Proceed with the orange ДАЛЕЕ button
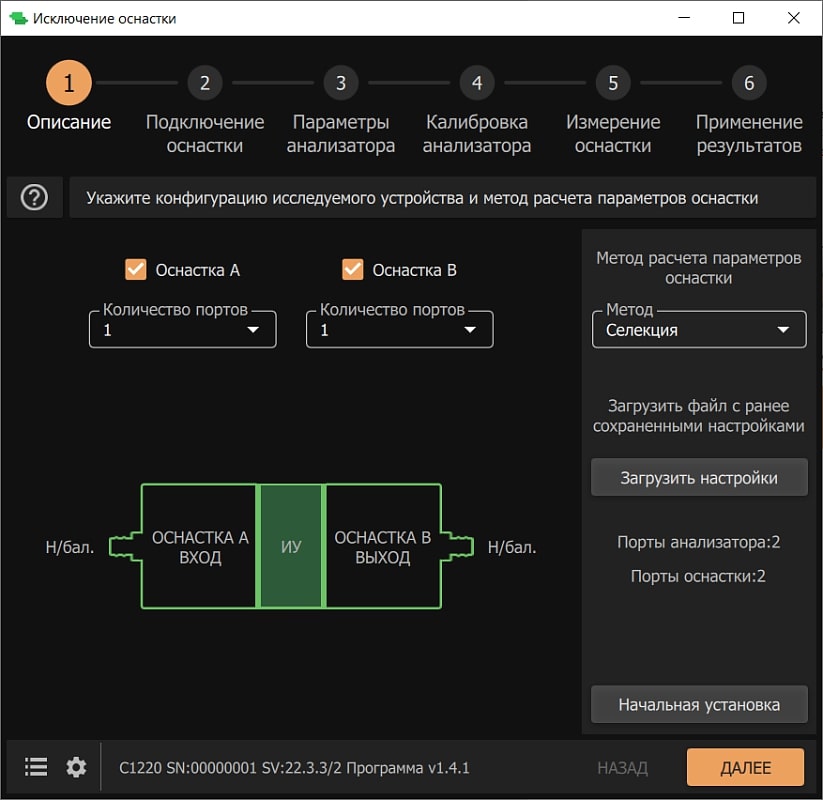The height and width of the screenshot is (800, 823). click(745, 767)
